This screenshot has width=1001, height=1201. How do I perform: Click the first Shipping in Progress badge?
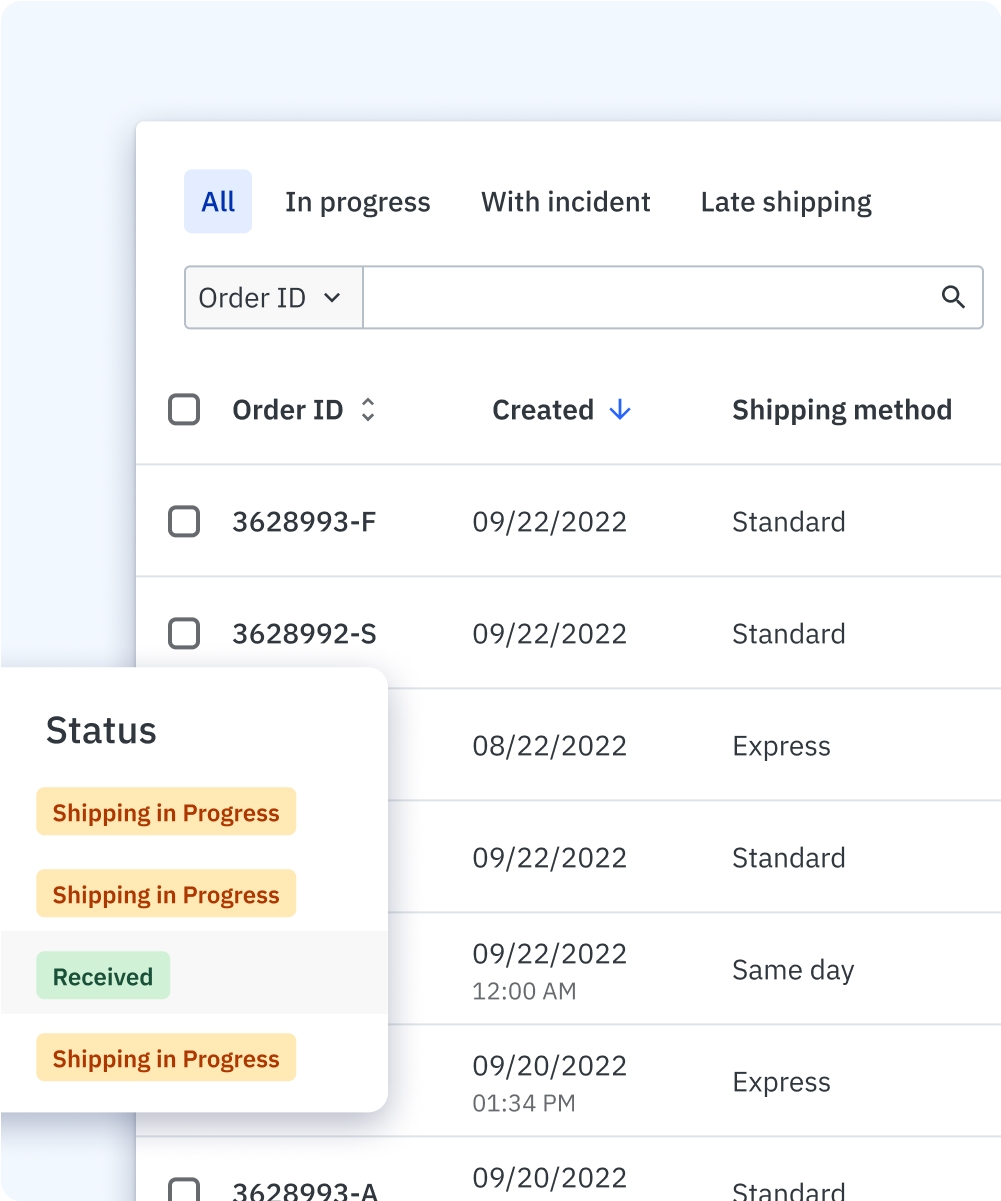pos(166,812)
